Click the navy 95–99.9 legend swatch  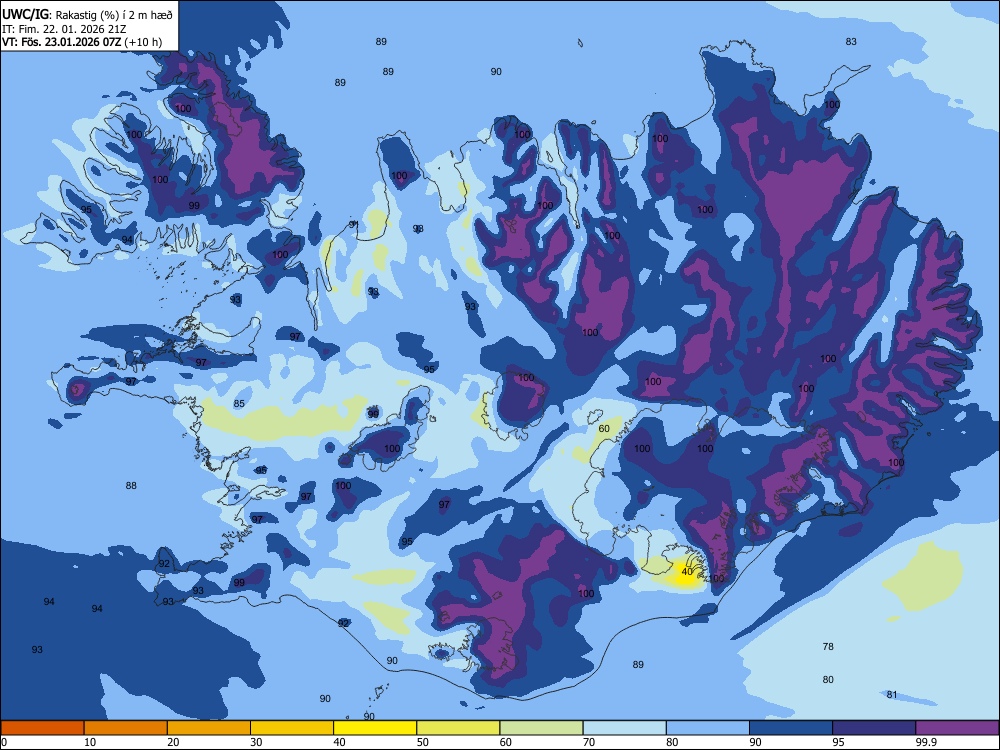(874, 728)
